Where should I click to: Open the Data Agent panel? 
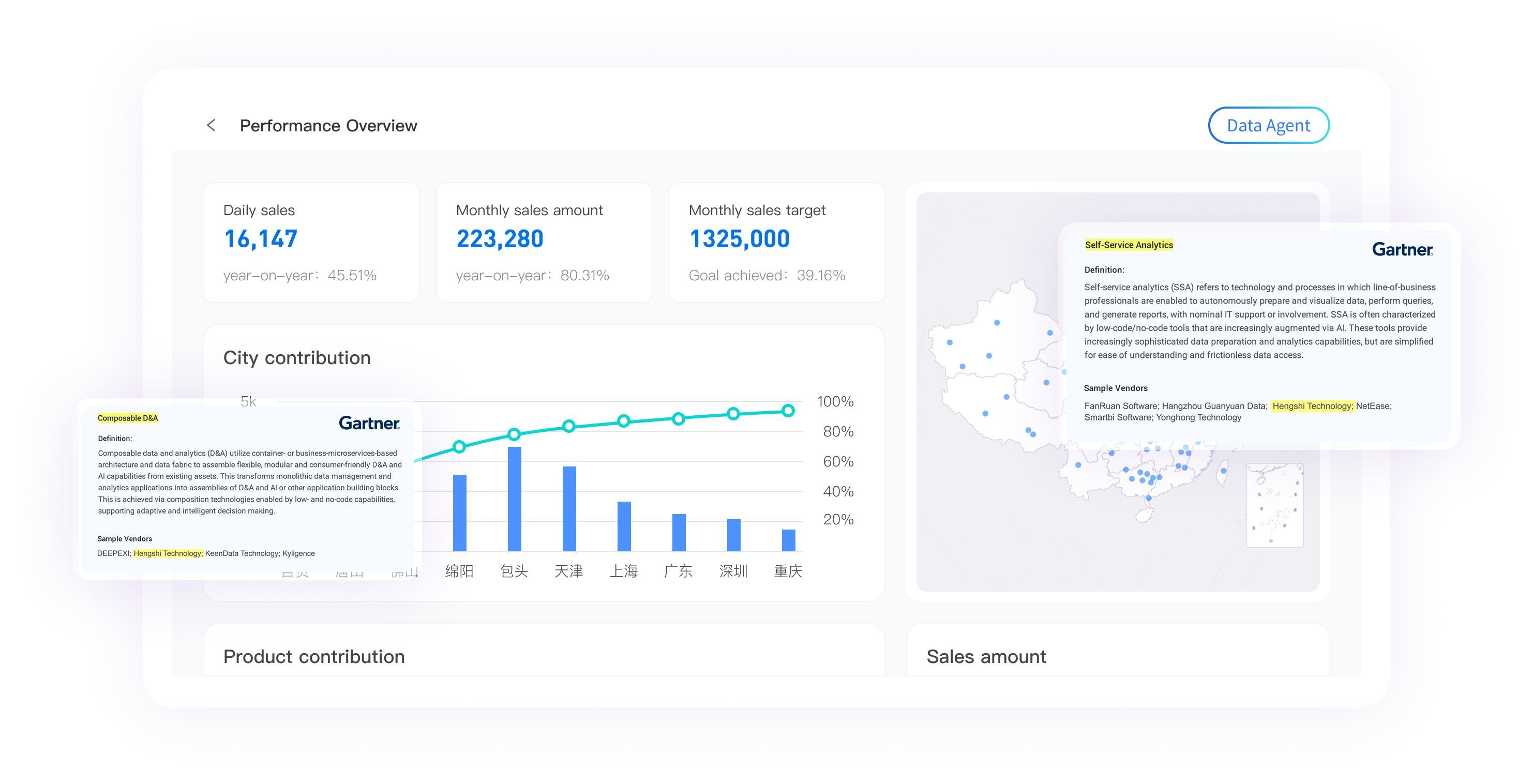pyautogui.click(x=1269, y=125)
